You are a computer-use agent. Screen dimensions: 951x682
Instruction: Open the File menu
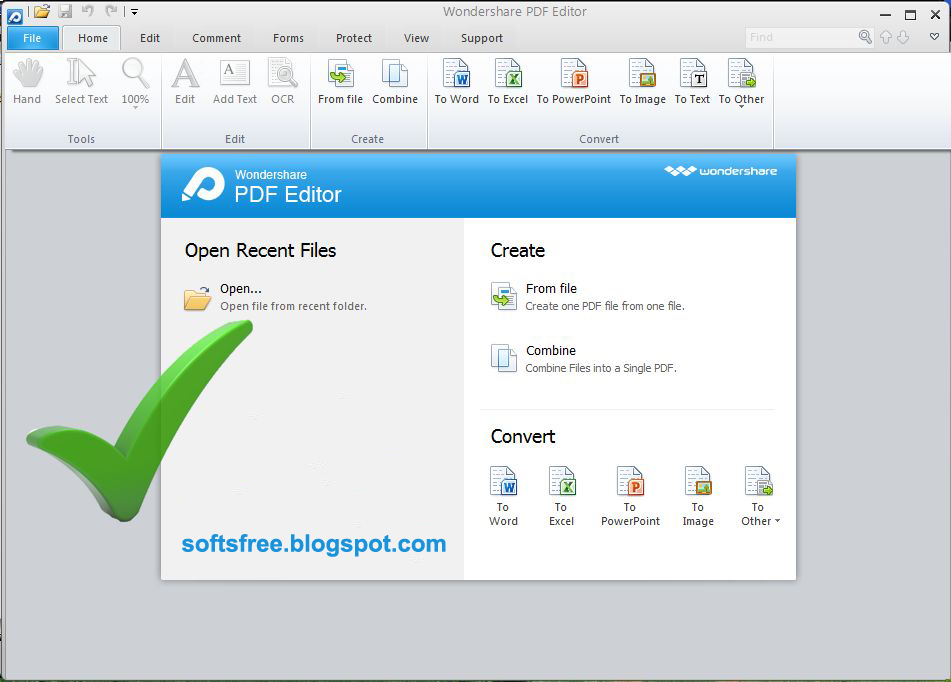(32, 38)
